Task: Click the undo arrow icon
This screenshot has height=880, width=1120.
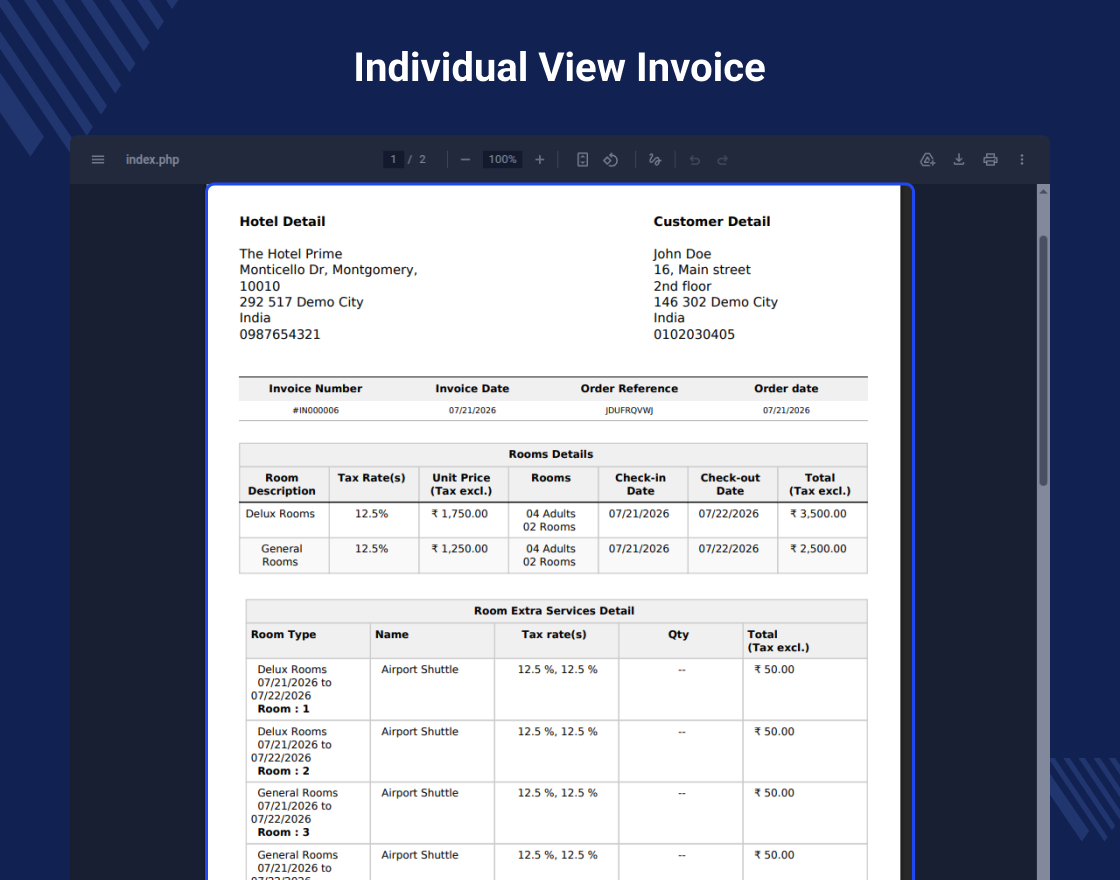Action: coord(694,160)
